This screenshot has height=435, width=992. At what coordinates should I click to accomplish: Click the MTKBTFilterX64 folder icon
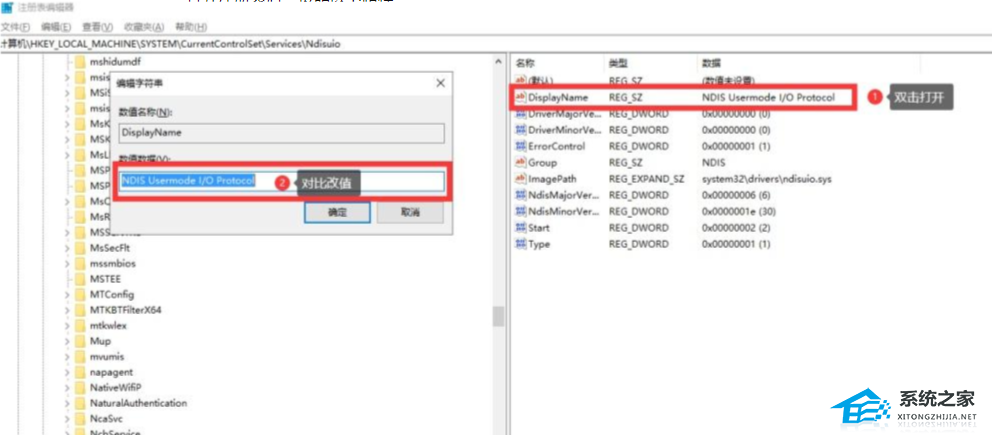pos(79,310)
